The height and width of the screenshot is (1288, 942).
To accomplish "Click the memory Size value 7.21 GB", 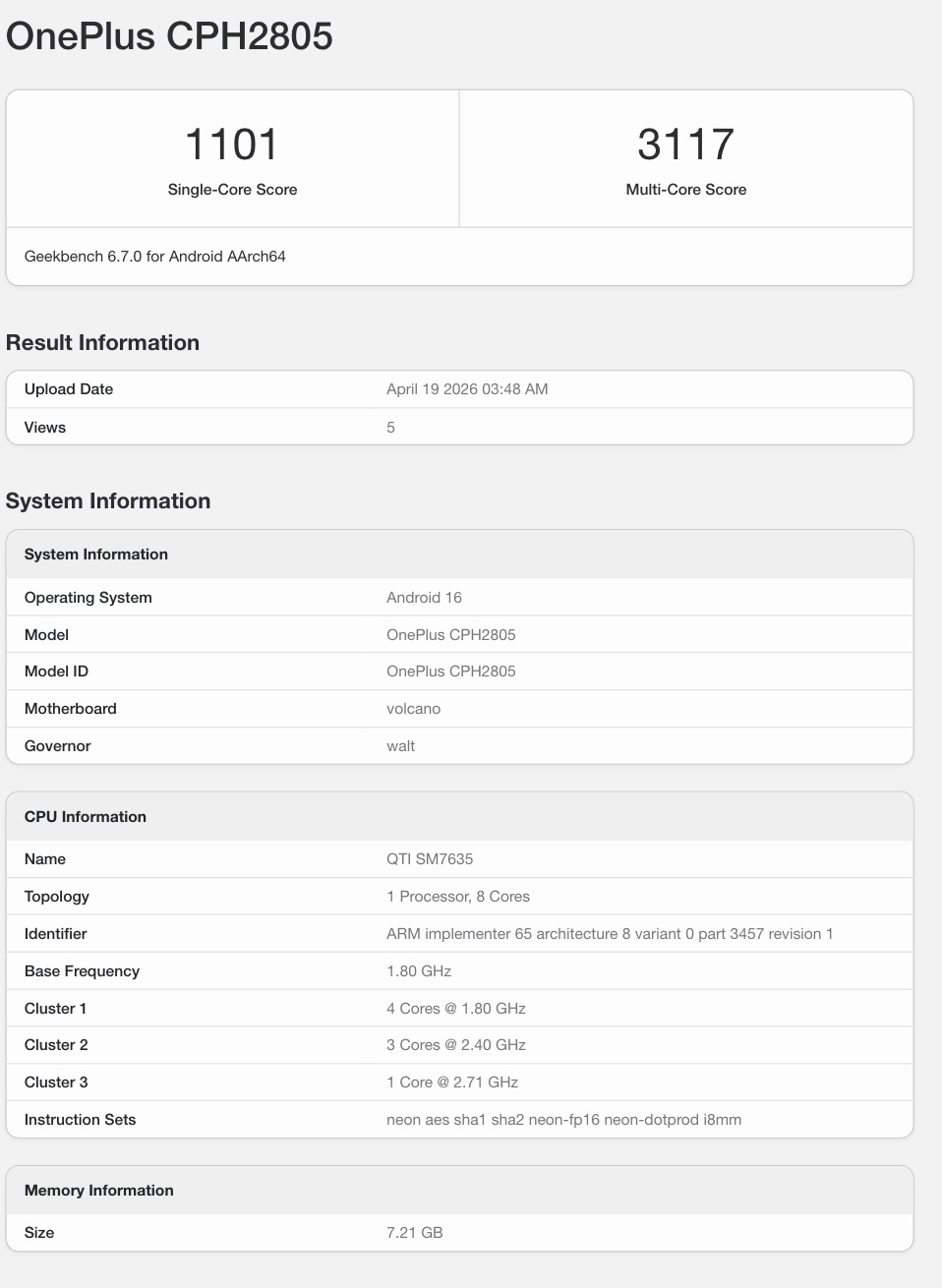I will pos(414,1233).
